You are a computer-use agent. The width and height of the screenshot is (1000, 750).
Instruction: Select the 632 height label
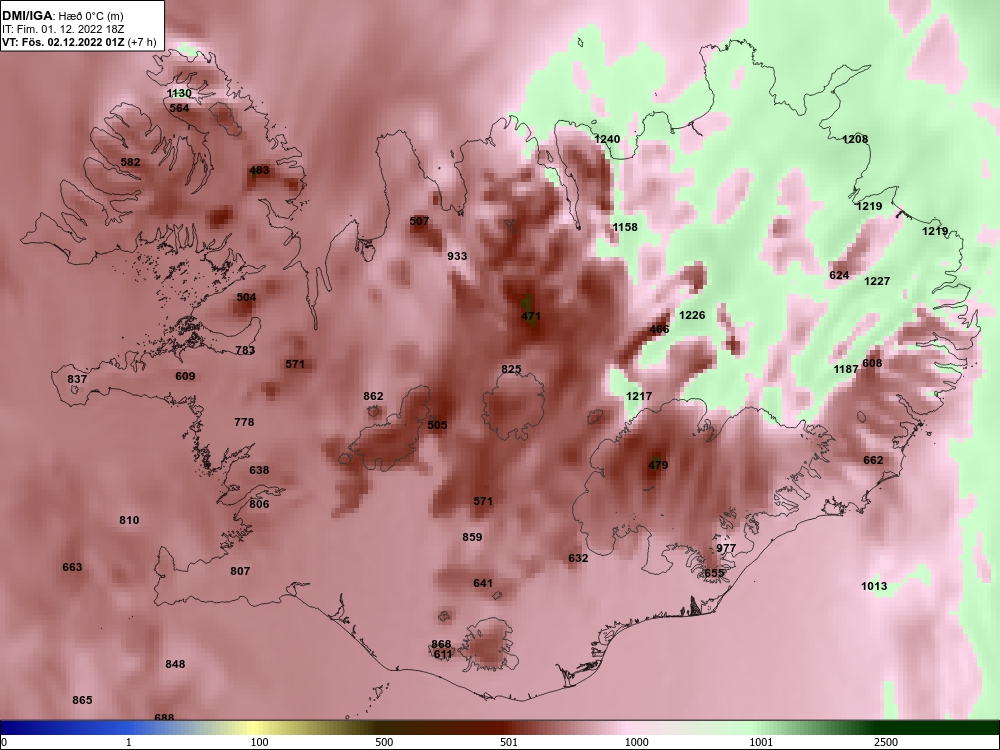point(578,559)
